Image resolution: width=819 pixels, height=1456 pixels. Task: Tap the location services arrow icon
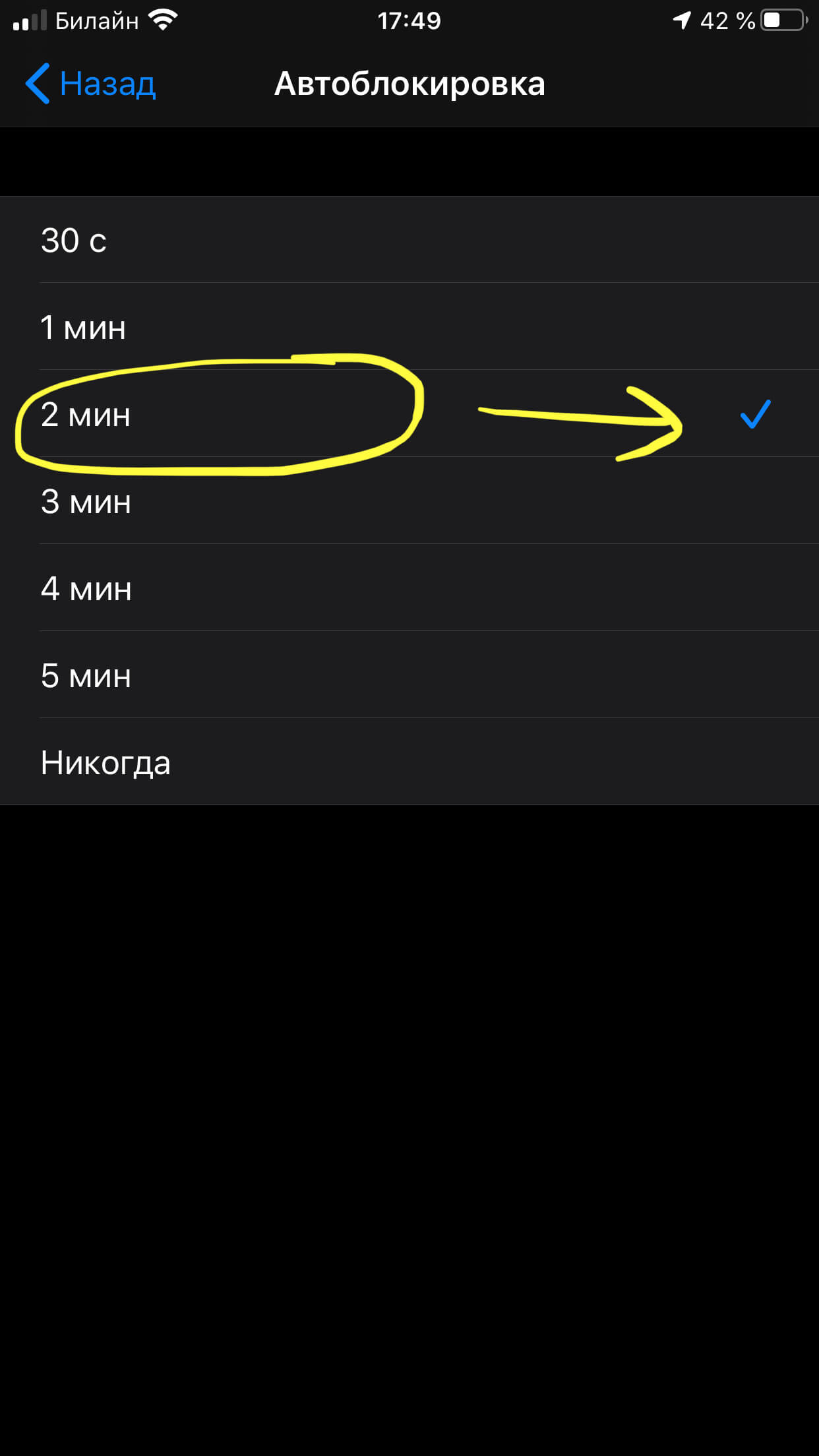682,20
